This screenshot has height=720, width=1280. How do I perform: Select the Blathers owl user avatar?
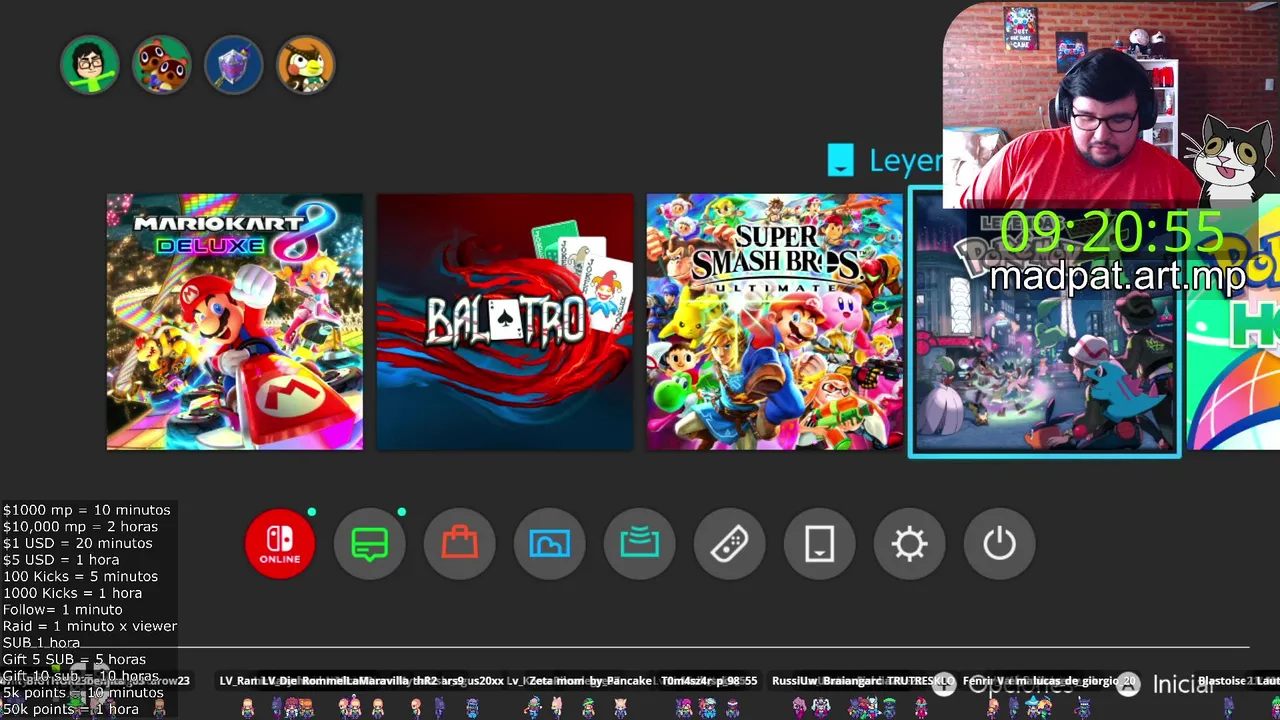click(306, 65)
